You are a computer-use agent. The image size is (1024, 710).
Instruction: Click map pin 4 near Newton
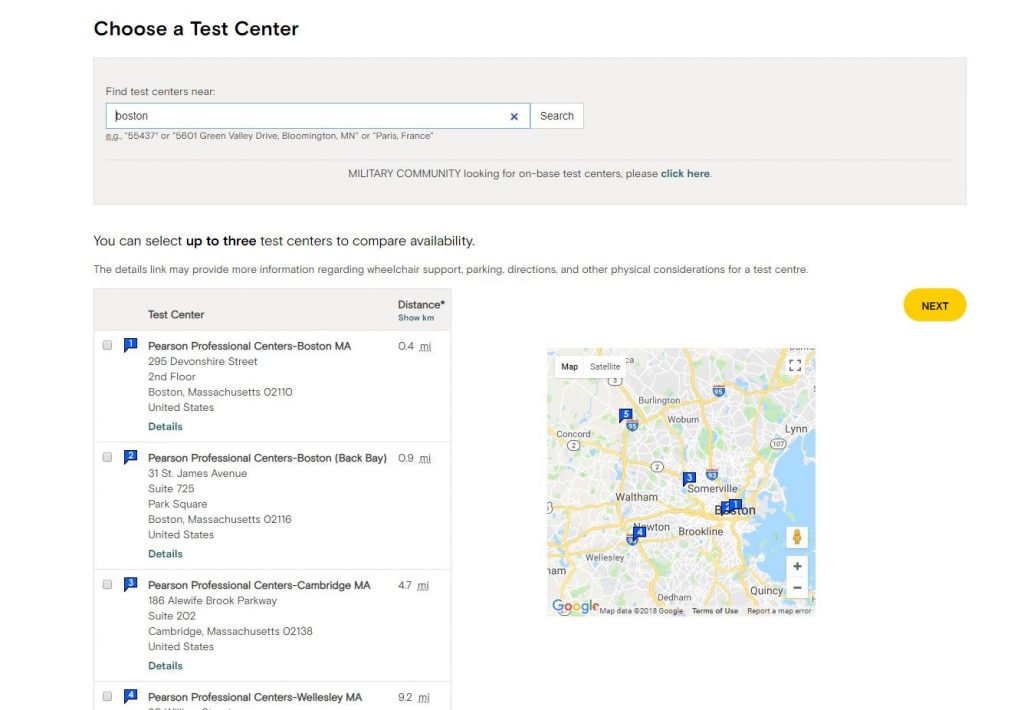[x=639, y=533]
